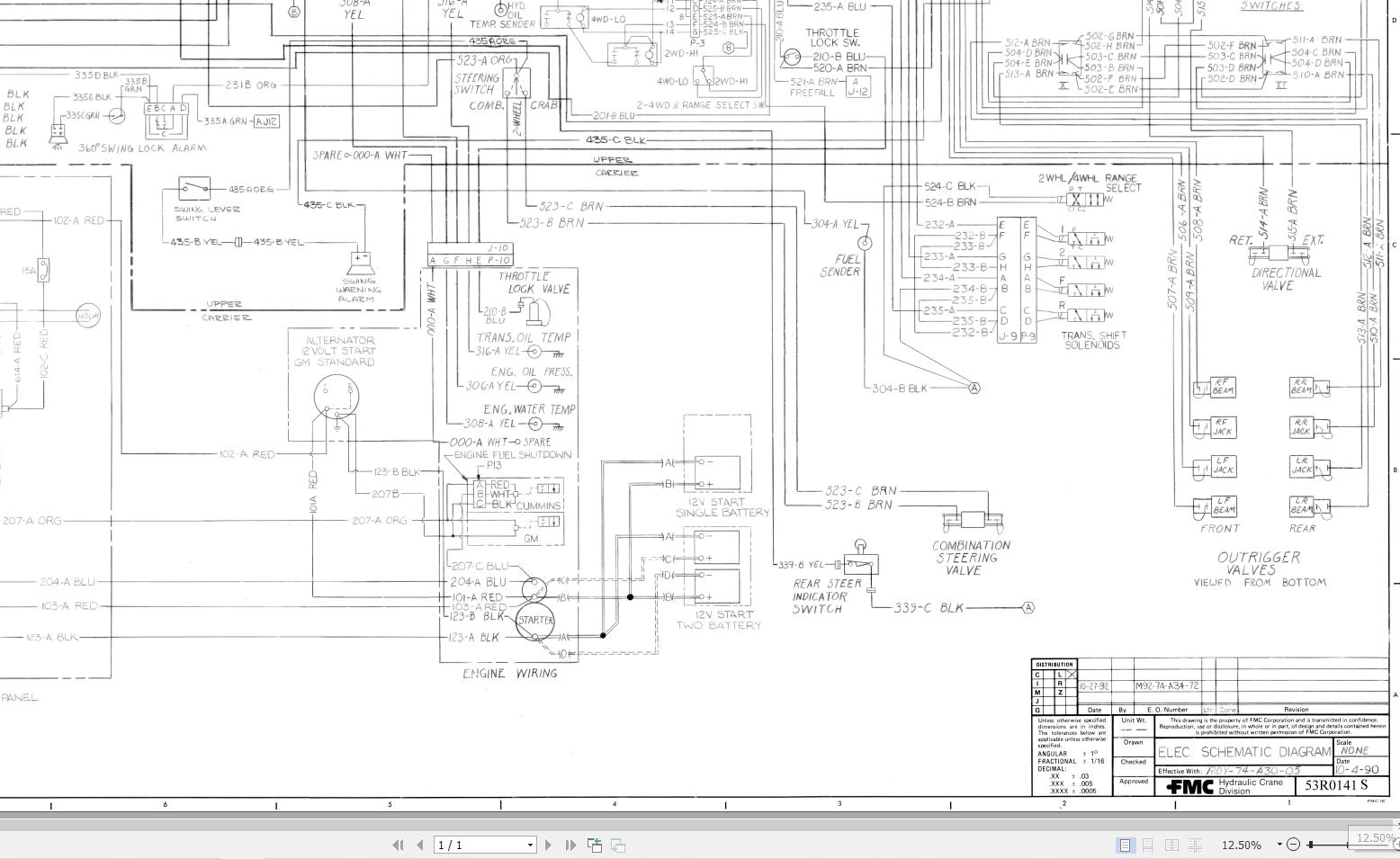Click the "SWING WARNING ALARM" label
Viewport: 1400px width, 859px height.
(358, 290)
